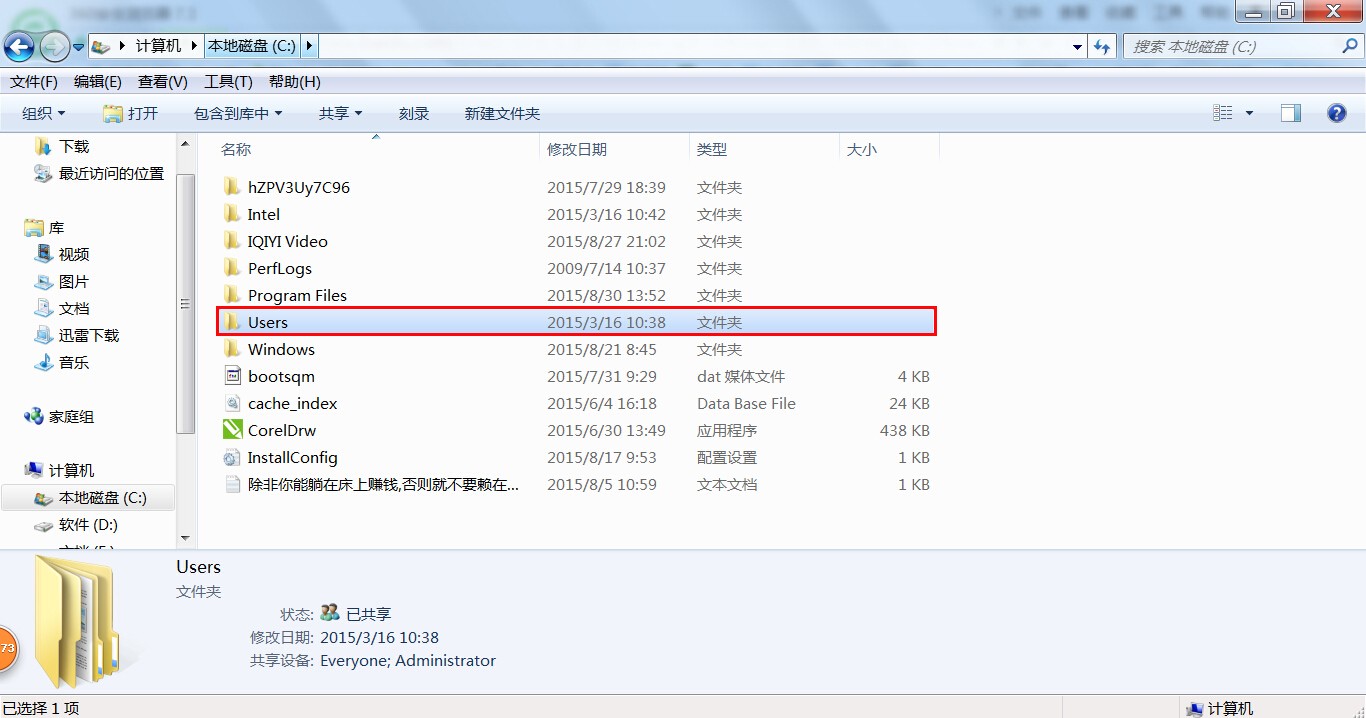Toggle the preview pane icon
This screenshot has width=1366, height=718.
point(1291,113)
